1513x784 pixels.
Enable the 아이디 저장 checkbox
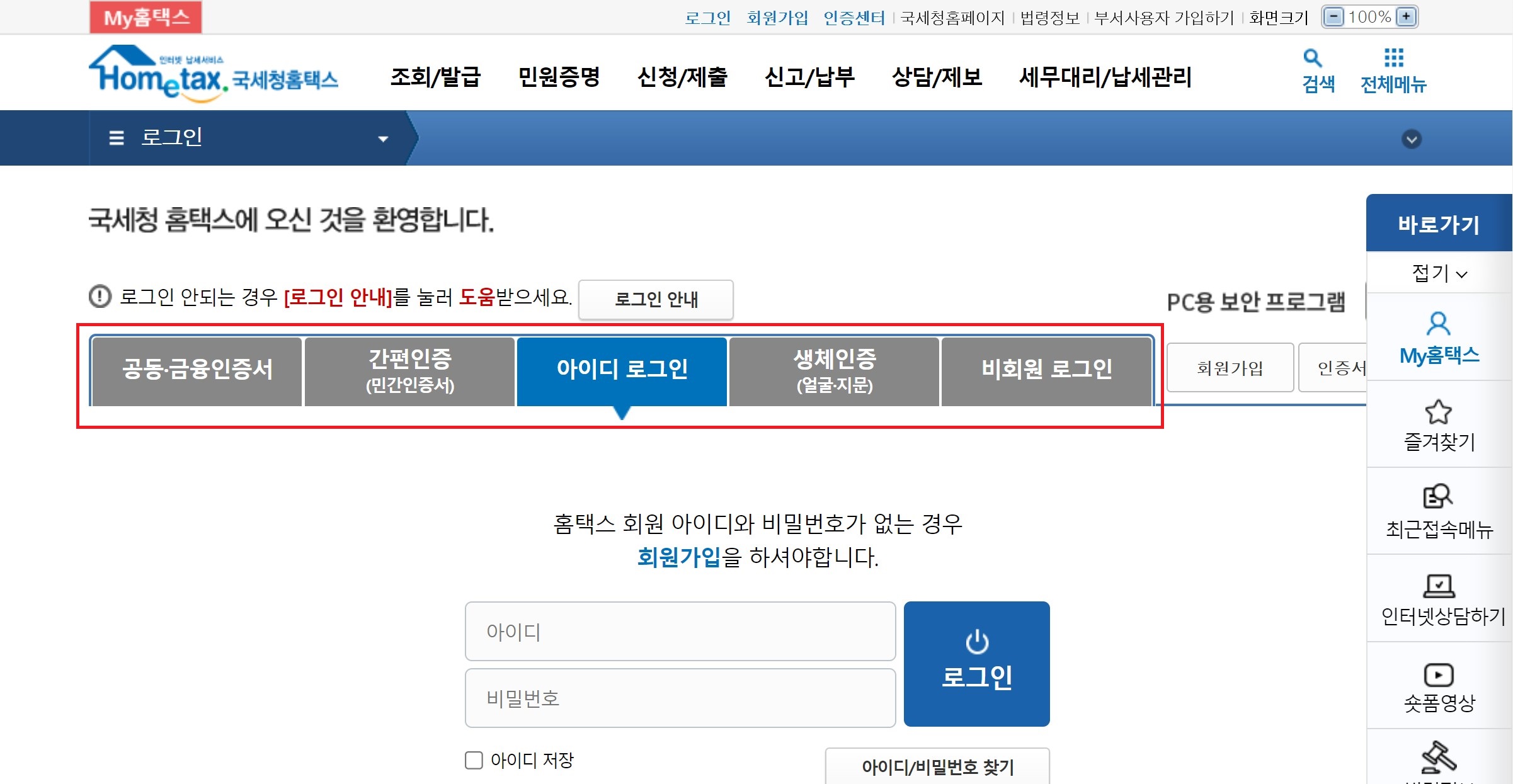coord(473,761)
